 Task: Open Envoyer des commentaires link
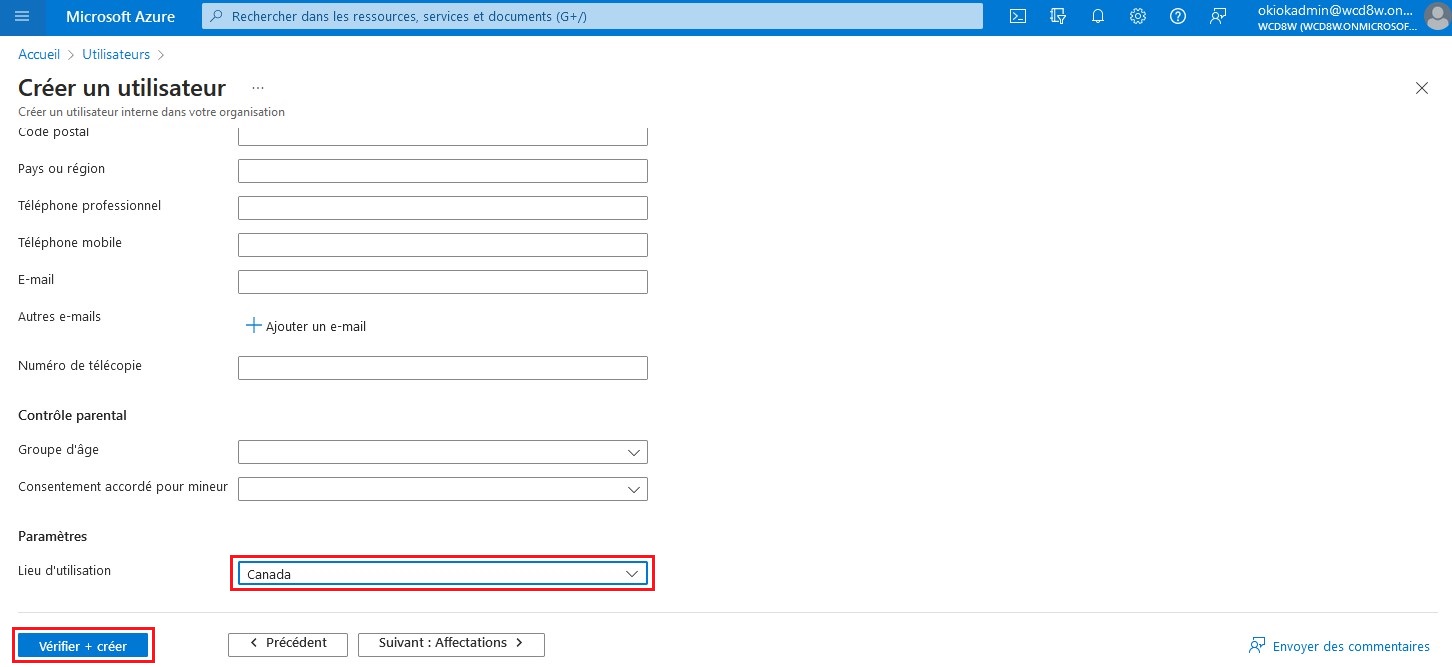click(x=1340, y=646)
